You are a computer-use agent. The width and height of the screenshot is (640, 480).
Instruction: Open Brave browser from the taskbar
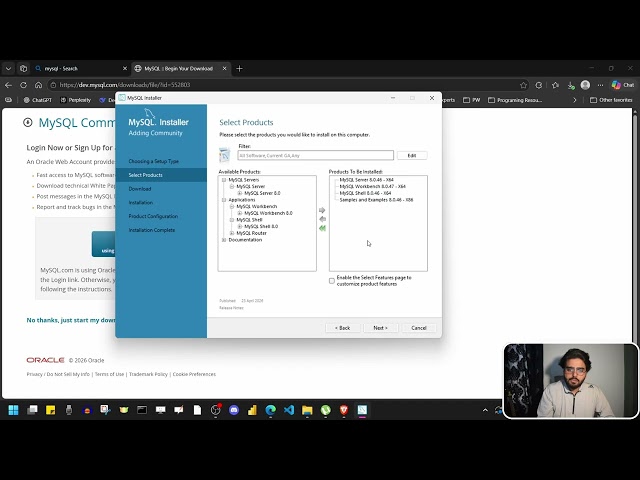click(x=344, y=410)
